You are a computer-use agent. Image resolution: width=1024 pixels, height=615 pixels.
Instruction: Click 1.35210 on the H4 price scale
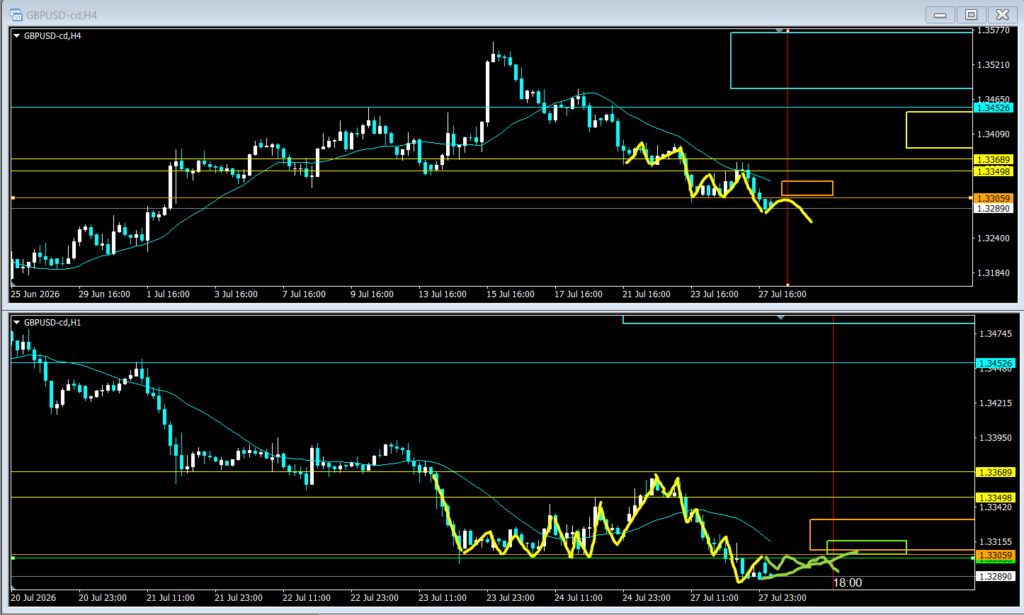[993, 65]
